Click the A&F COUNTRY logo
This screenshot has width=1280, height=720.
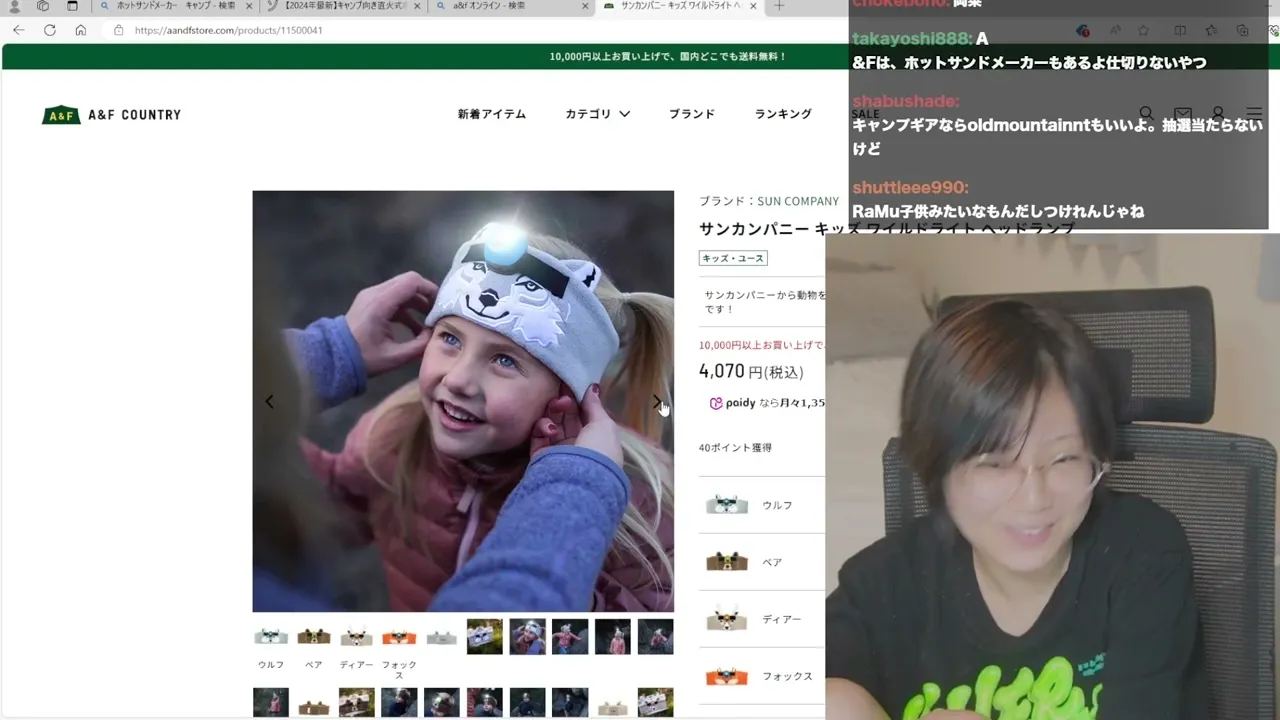[x=111, y=115]
